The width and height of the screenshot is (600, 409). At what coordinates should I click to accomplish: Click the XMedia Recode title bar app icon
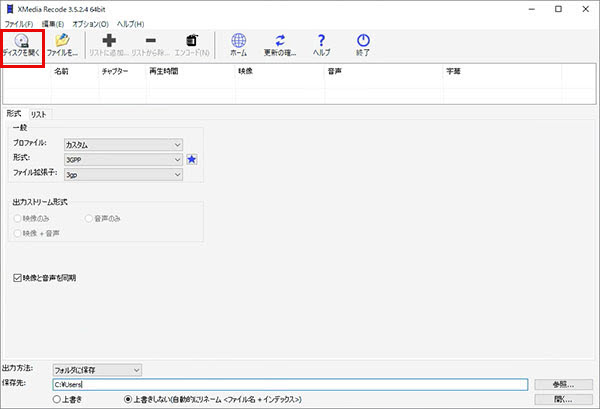(10, 9)
